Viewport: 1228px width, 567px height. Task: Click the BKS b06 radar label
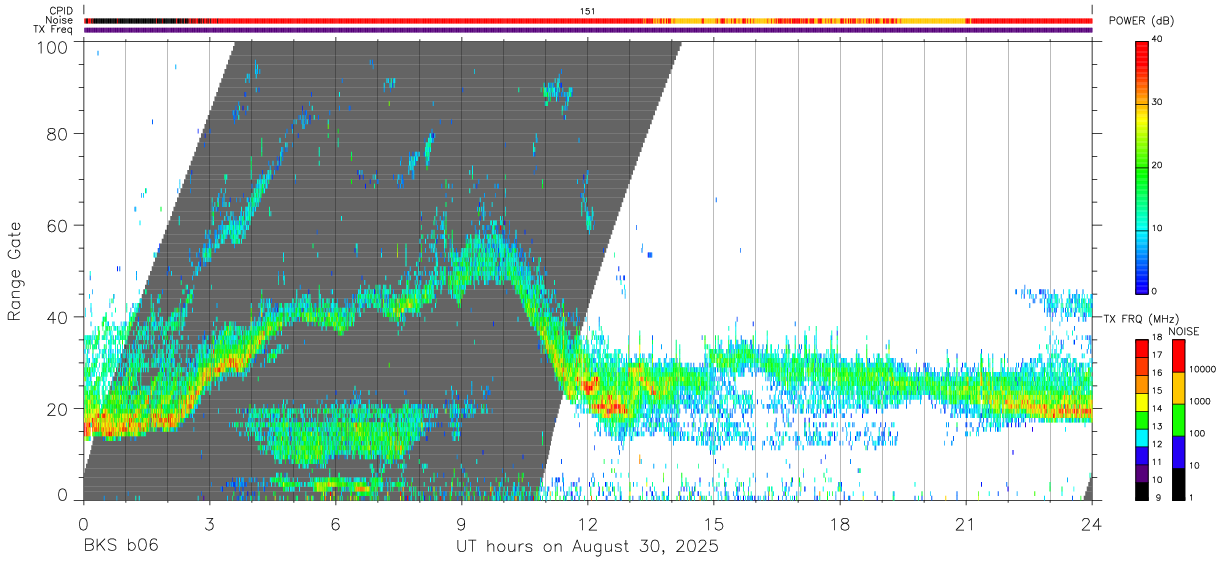click(120, 547)
